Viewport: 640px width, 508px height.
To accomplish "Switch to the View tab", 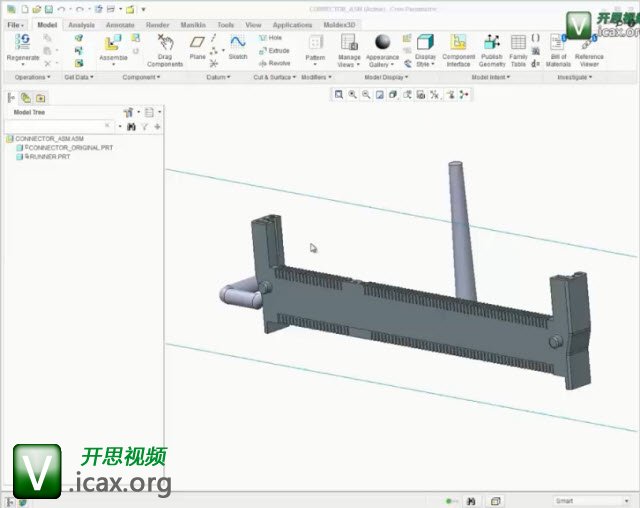I will (x=253, y=25).
